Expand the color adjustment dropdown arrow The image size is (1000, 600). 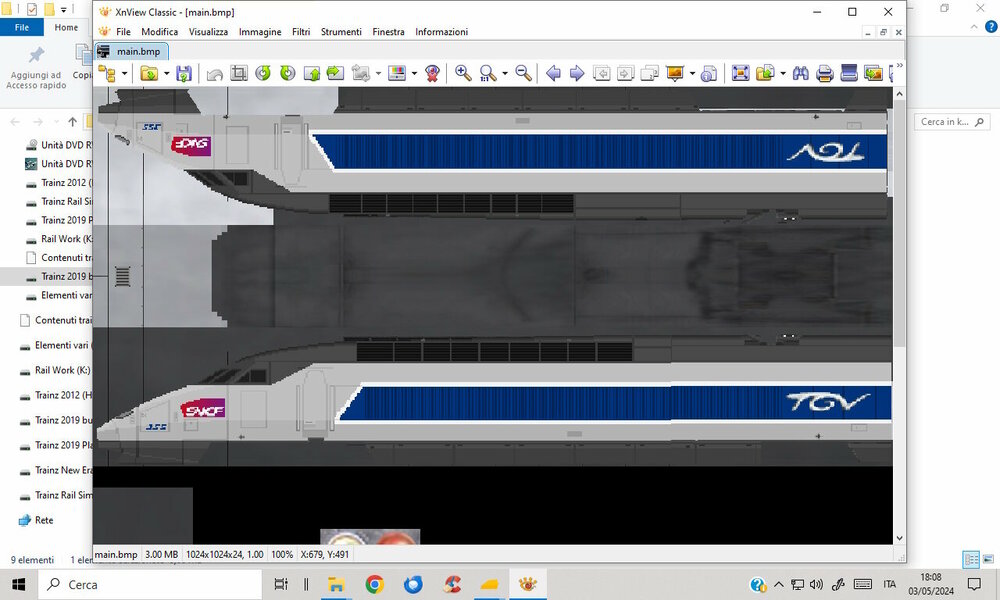(415, 73)
